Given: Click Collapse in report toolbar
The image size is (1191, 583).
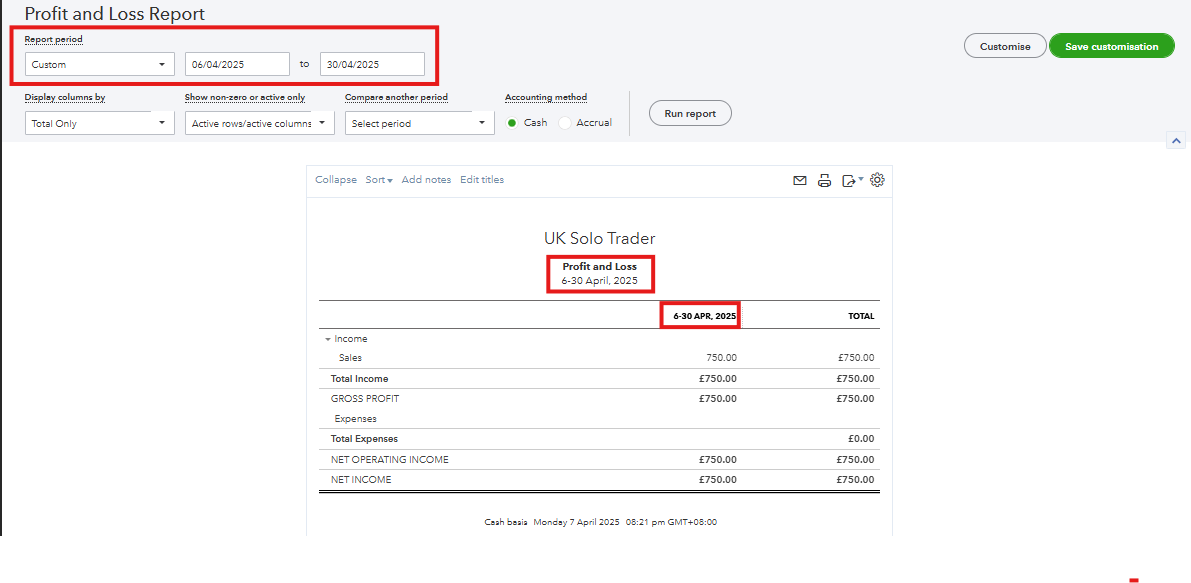Looking at the screenshot, I should click(335, 180).
